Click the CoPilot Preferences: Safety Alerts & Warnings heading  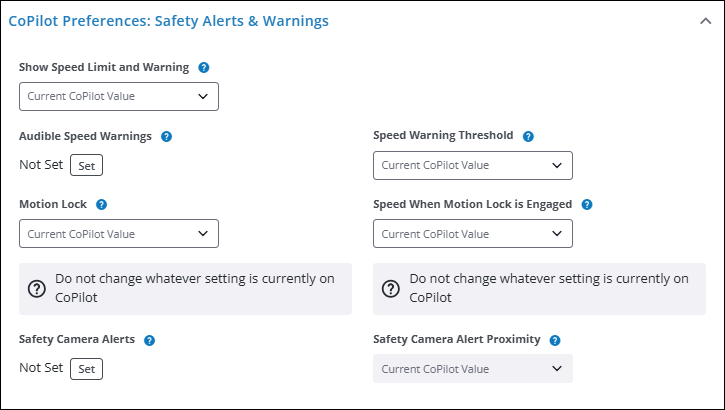point(168,20)
